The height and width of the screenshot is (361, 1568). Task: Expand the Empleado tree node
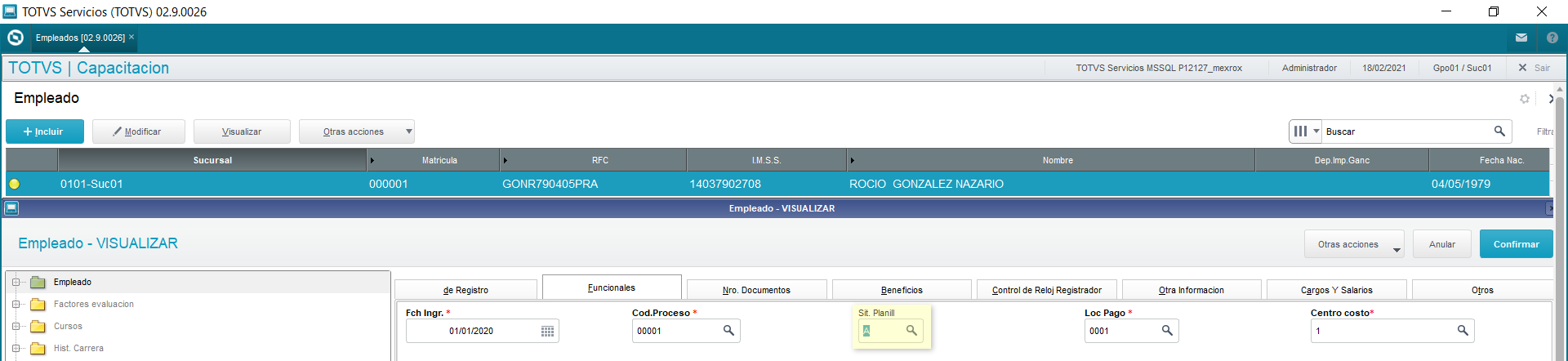pos(16,283)
